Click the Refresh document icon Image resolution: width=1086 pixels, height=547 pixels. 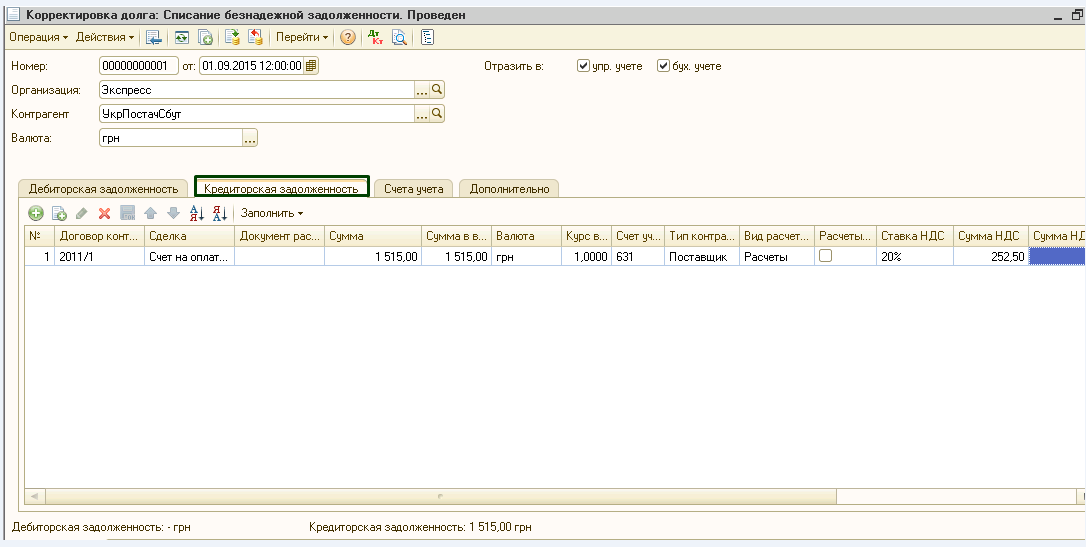181,37
